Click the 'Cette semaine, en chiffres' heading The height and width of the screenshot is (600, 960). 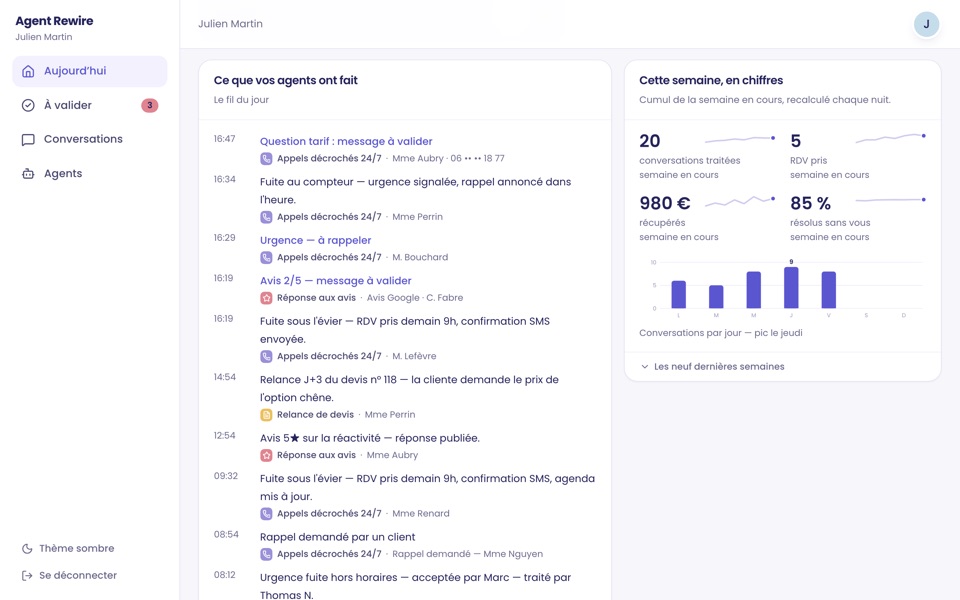pos(711,80)
